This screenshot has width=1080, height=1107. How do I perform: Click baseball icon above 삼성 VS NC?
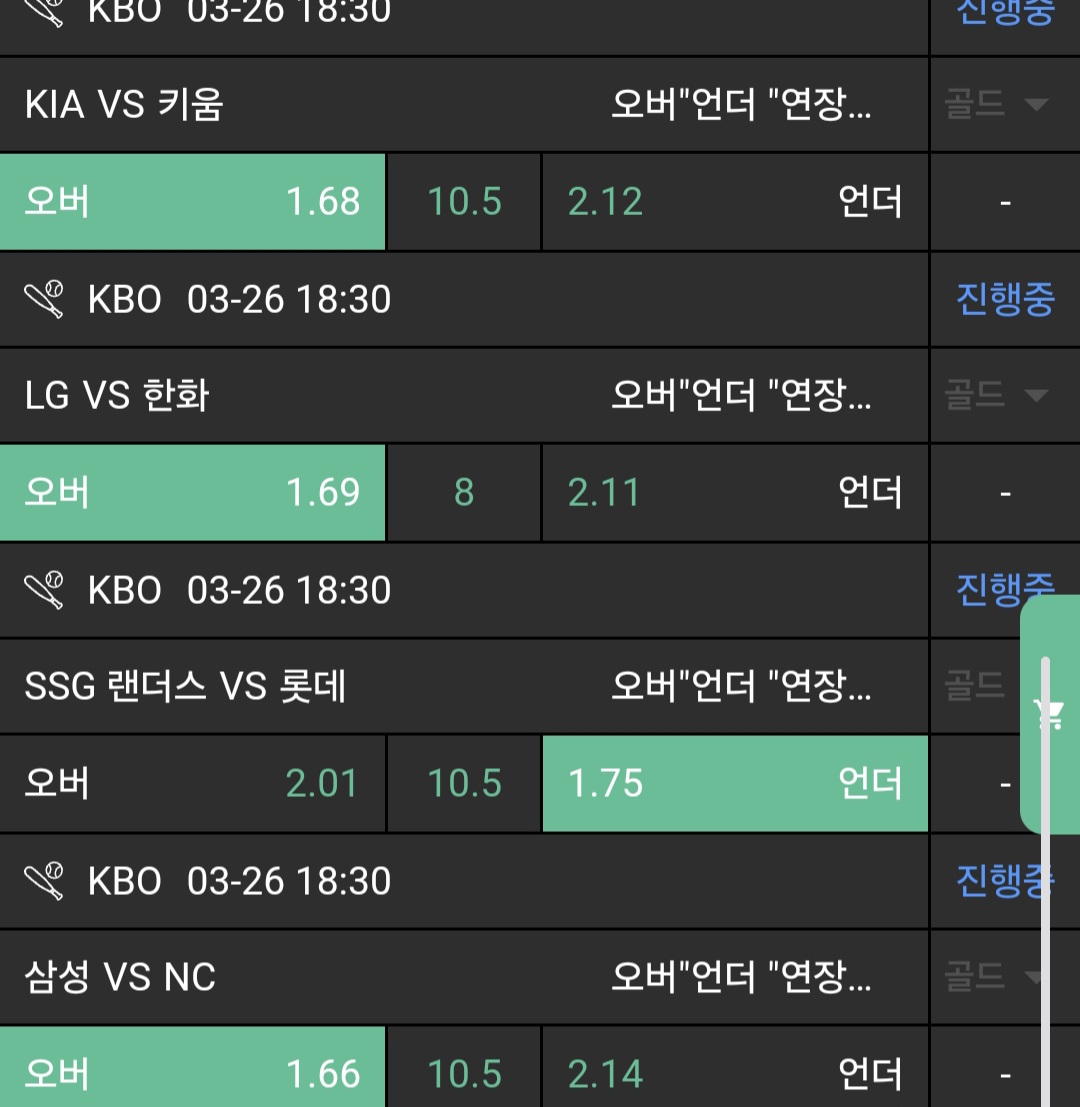44,881
